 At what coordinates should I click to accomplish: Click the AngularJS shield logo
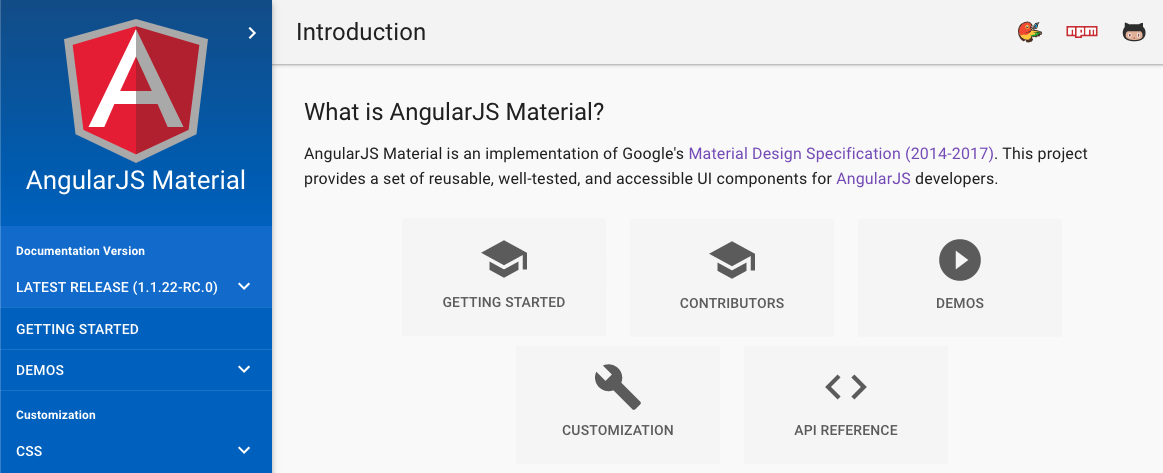pos(136,90)
